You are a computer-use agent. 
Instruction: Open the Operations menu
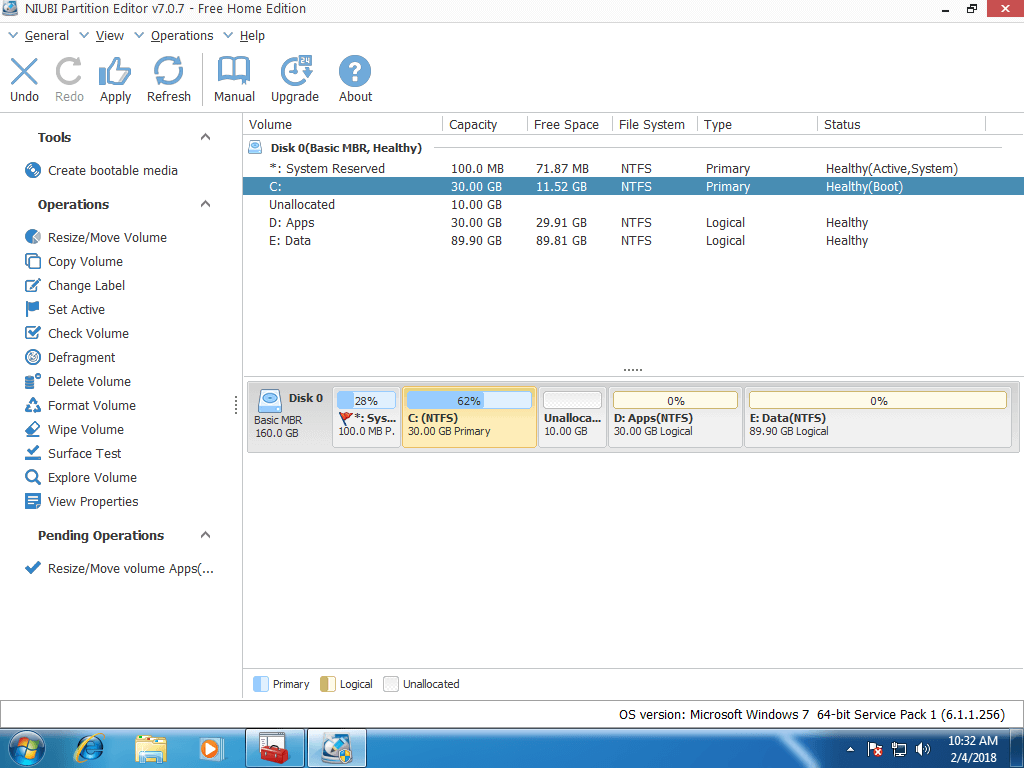[x=182, y=35]
